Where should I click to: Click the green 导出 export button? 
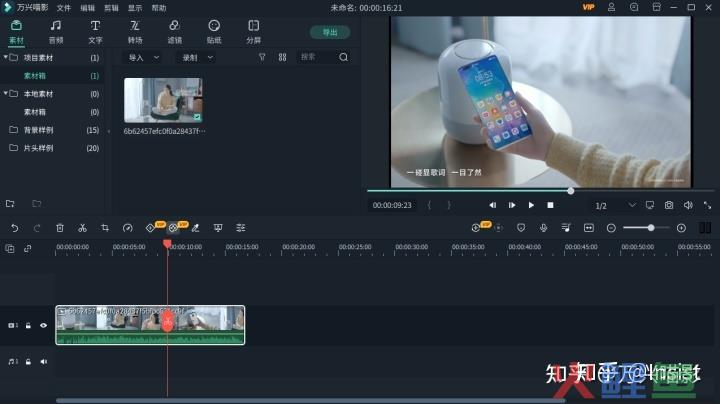click(330, 32)
